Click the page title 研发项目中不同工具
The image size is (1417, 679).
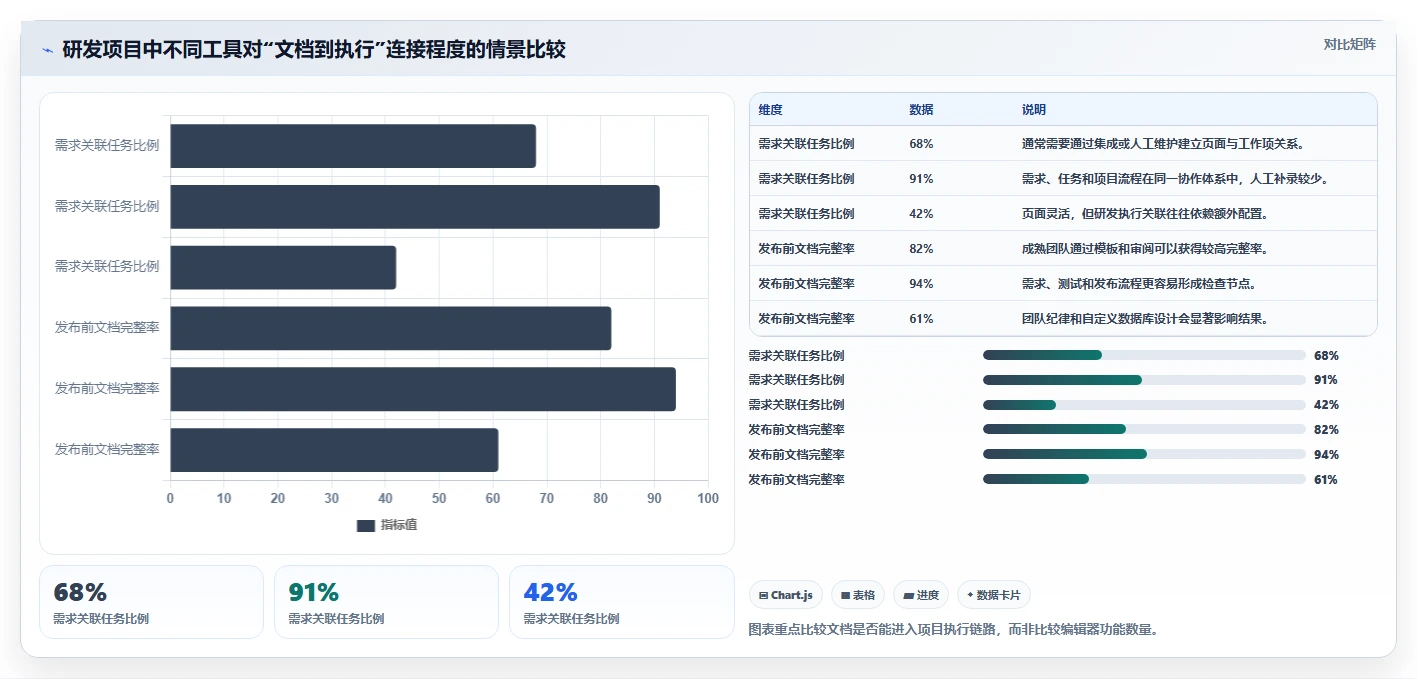click(x=314, y=50)
